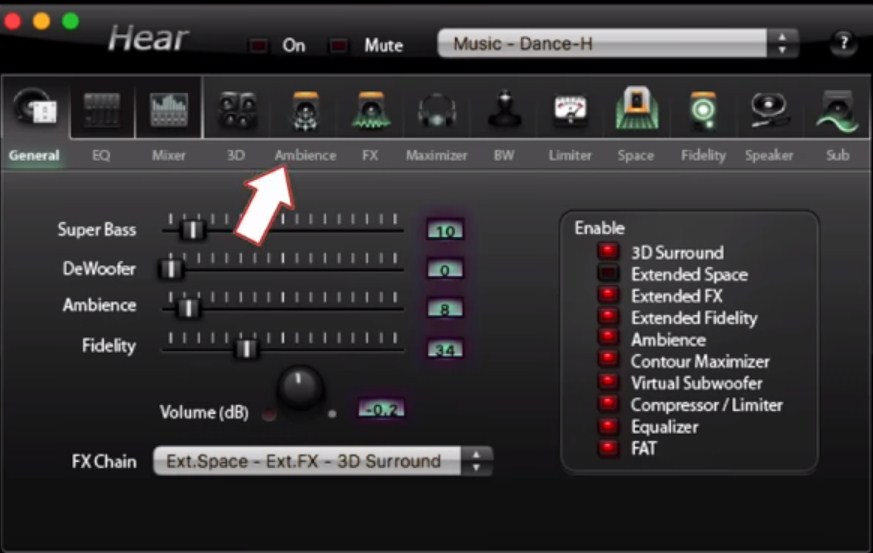Open the EQ panel icon
The width and height of the screenshot is (873, 553).
click(102, 110)
